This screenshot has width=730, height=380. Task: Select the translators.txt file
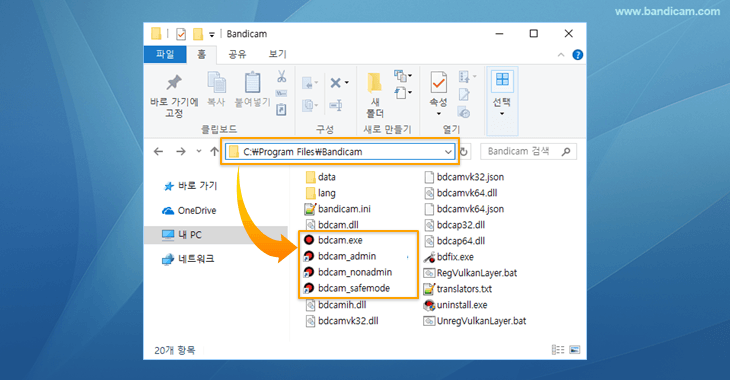[x=458, y=289]
